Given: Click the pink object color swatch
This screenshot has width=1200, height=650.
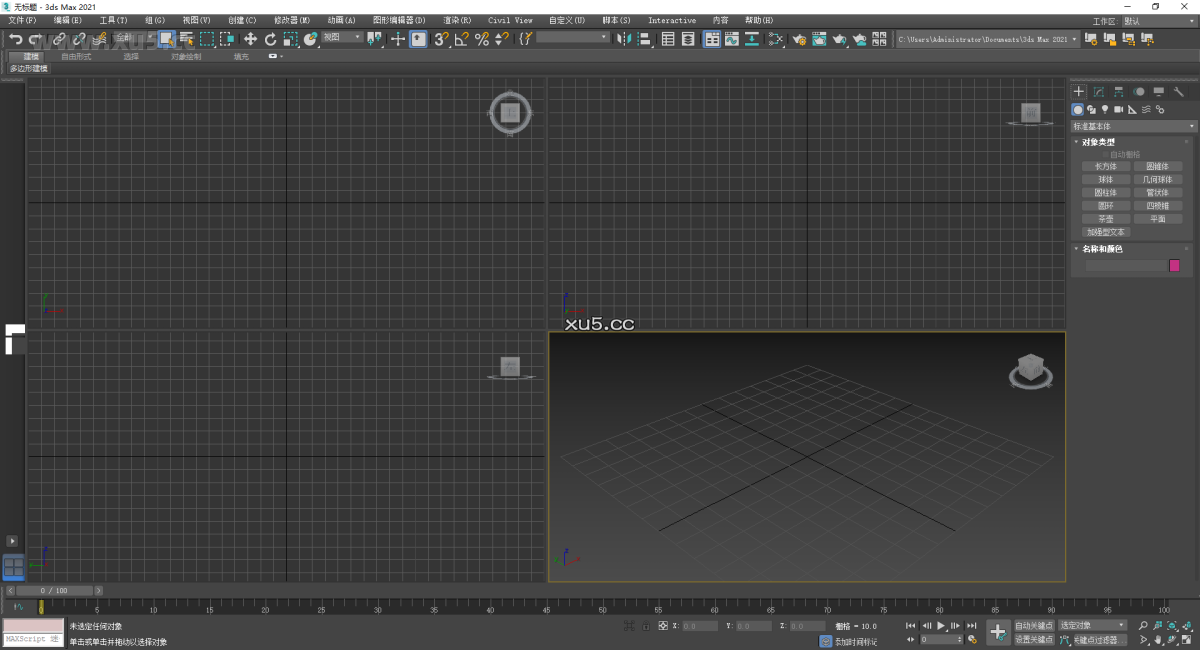Looking at the screenshot, I should (x=1173, y=264).
